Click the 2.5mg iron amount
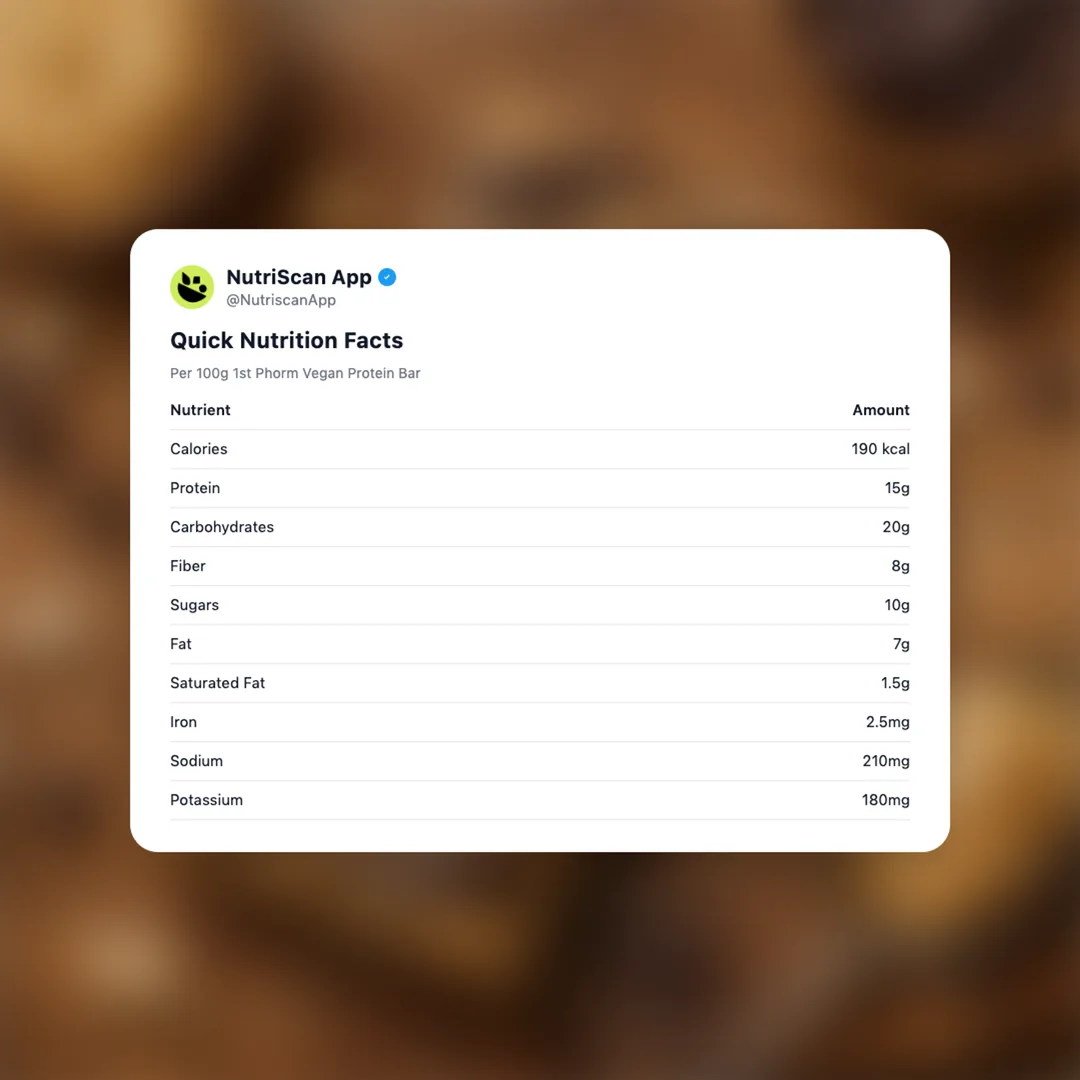 click(x=887, y=722)
